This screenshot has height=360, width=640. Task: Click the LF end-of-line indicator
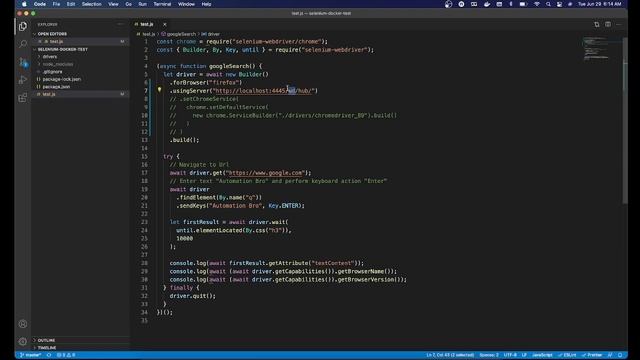[524, 355]
